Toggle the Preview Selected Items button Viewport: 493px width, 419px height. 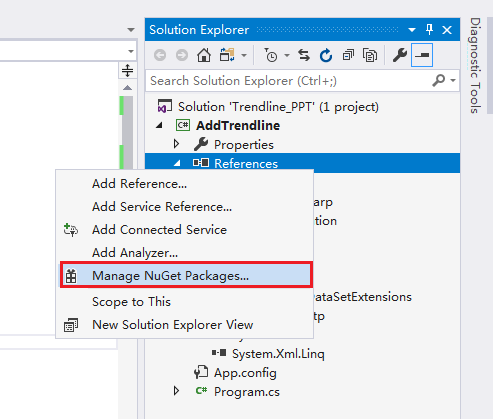422,55
